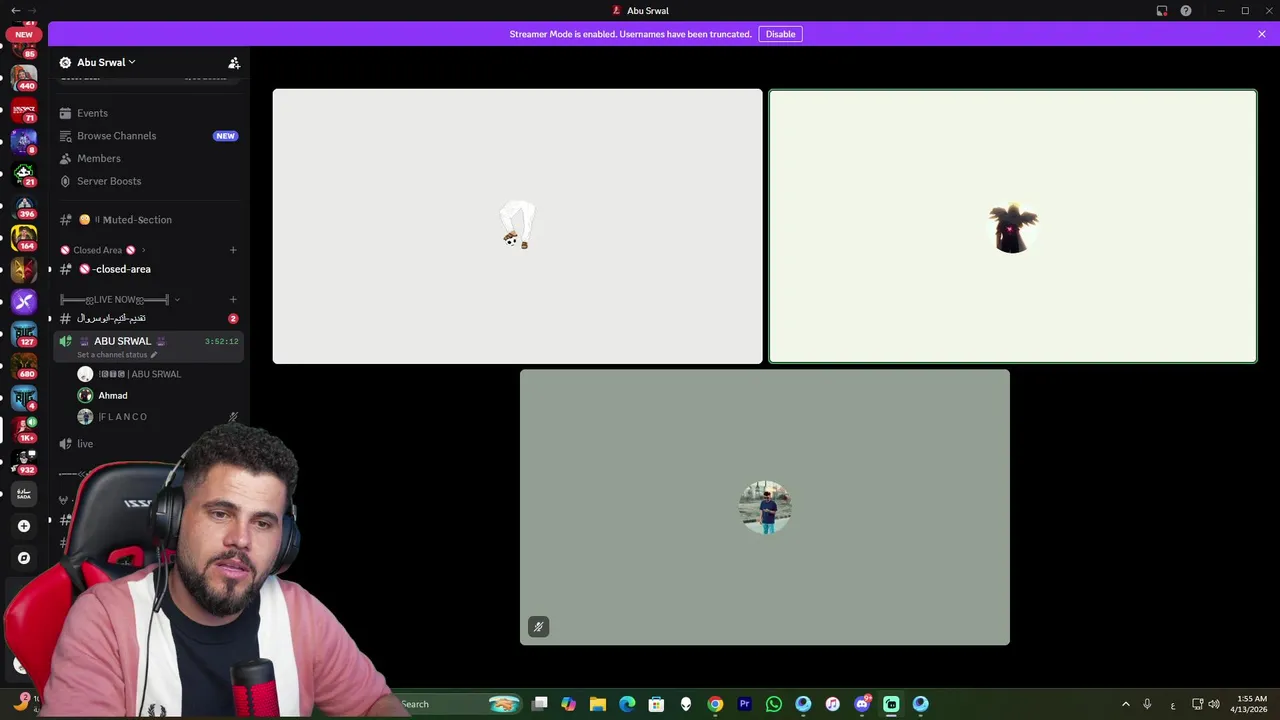1280x720 pixels.
Task: Open taskbar volume control
Action: [1214, 704]
